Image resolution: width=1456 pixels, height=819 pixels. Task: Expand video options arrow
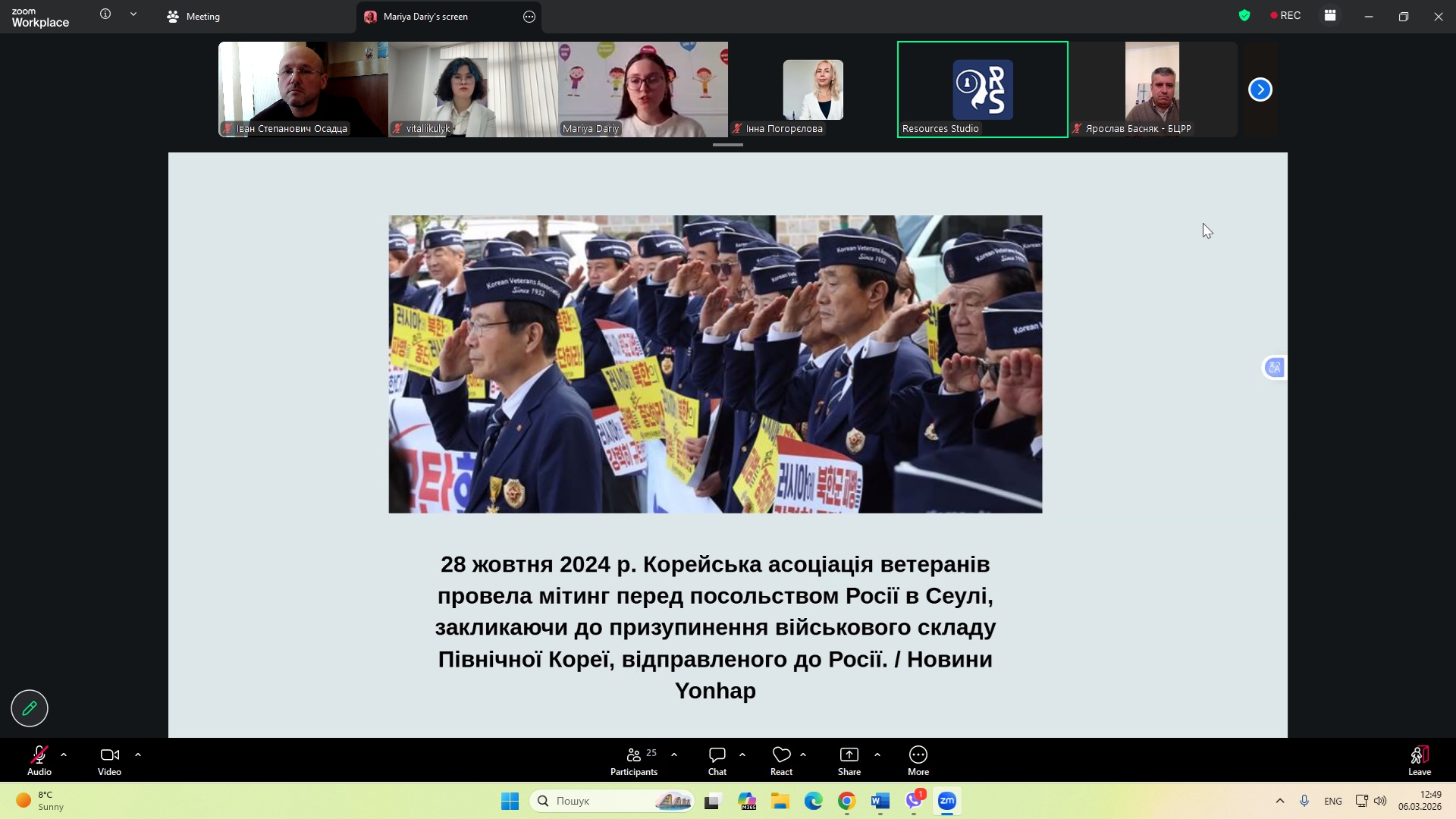click(x=138, y=755)
